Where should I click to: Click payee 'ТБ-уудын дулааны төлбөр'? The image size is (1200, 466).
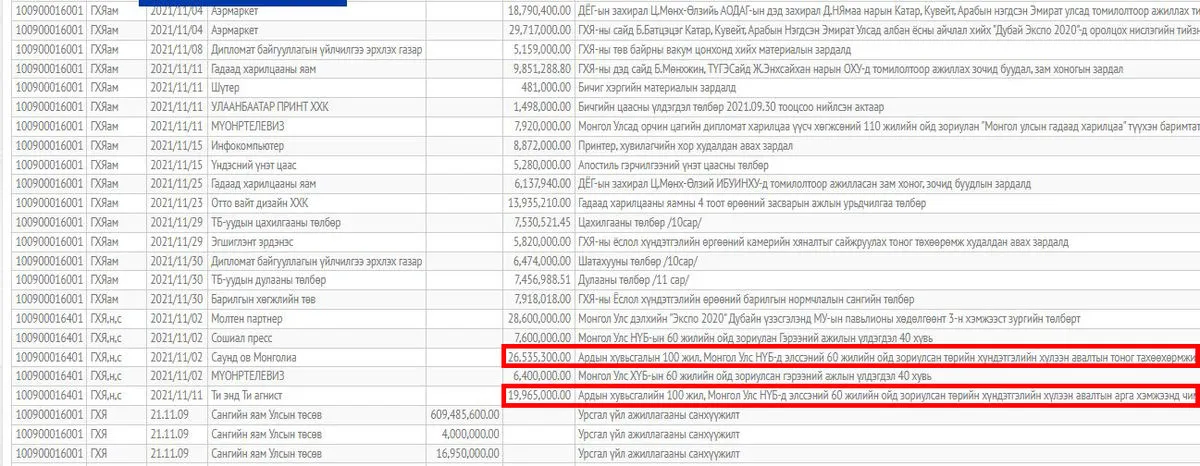click(x=269, y=280)
